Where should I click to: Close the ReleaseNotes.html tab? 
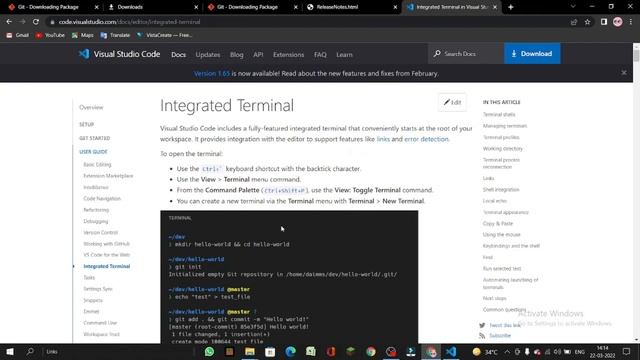(x=395, y=7)
